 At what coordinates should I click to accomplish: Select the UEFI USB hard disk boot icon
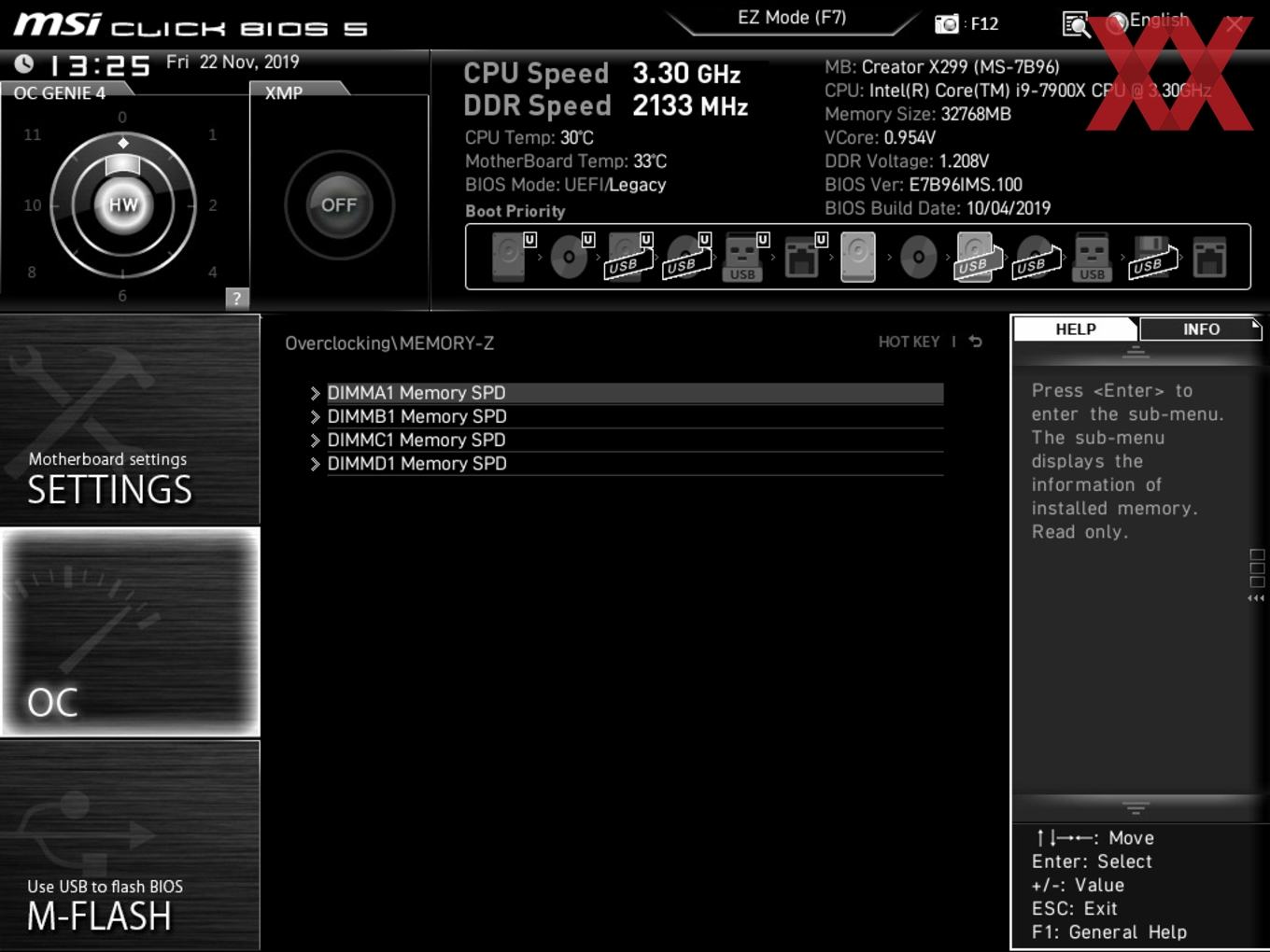(629, 257)
